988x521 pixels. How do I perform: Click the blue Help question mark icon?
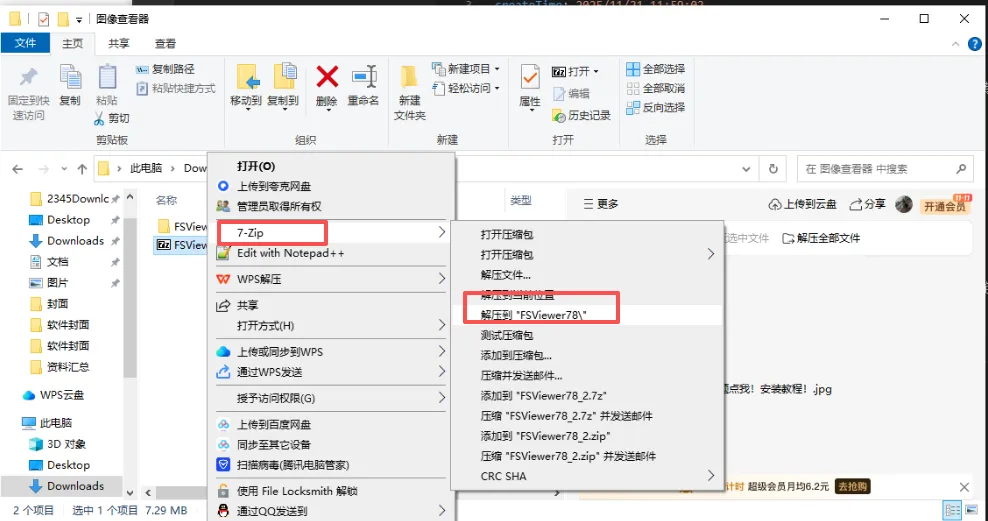pos(975,44)
